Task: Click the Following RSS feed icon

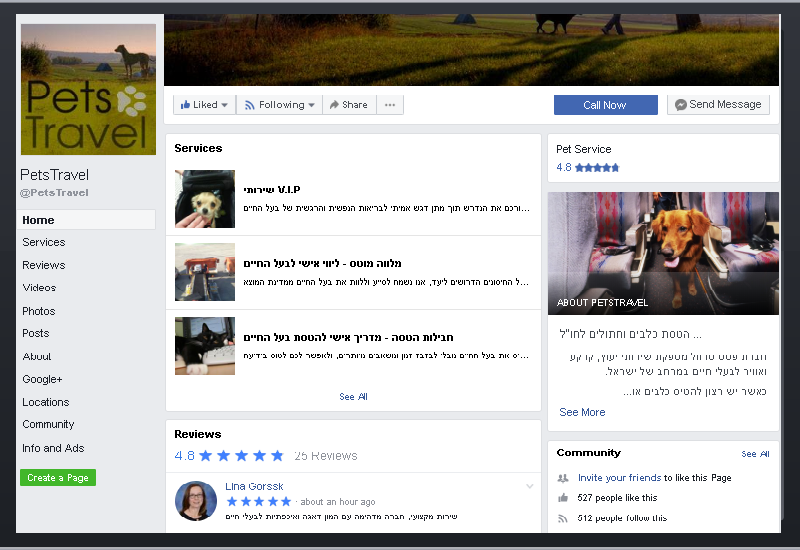Action: pos(249,105)
